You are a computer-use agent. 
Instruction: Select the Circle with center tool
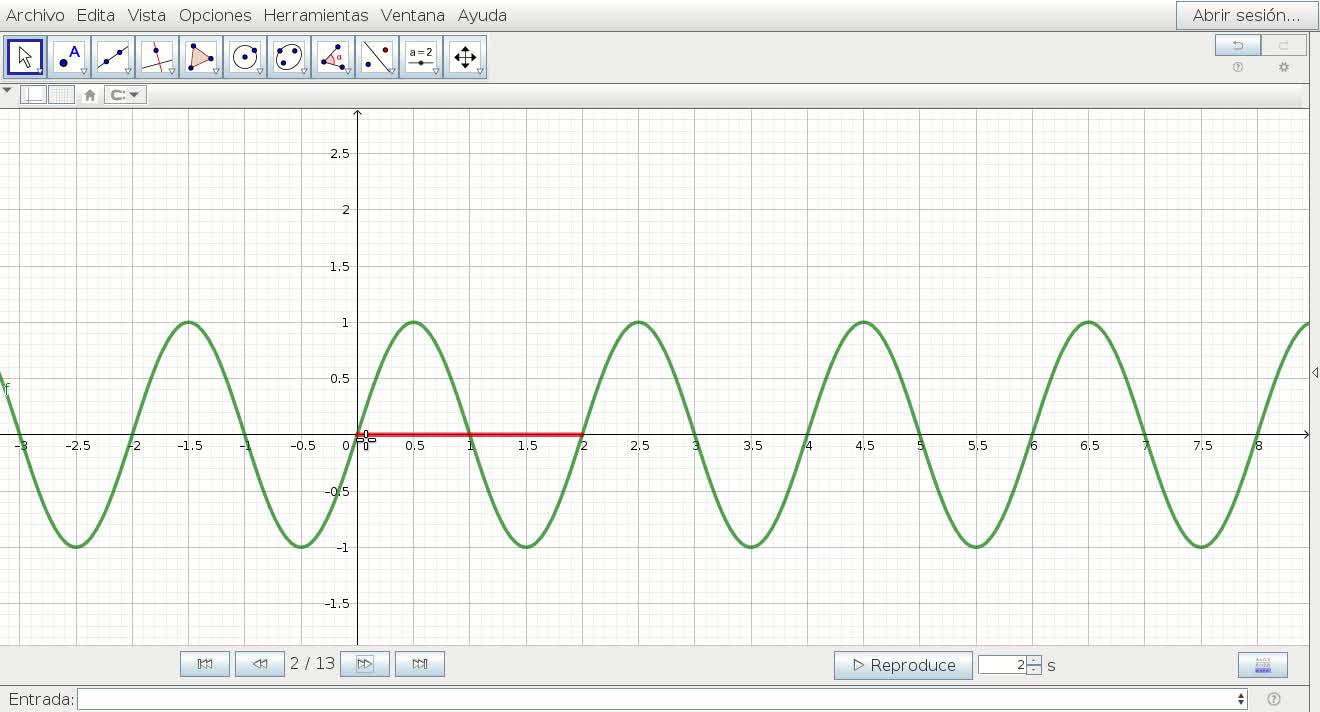click(245, 57)
